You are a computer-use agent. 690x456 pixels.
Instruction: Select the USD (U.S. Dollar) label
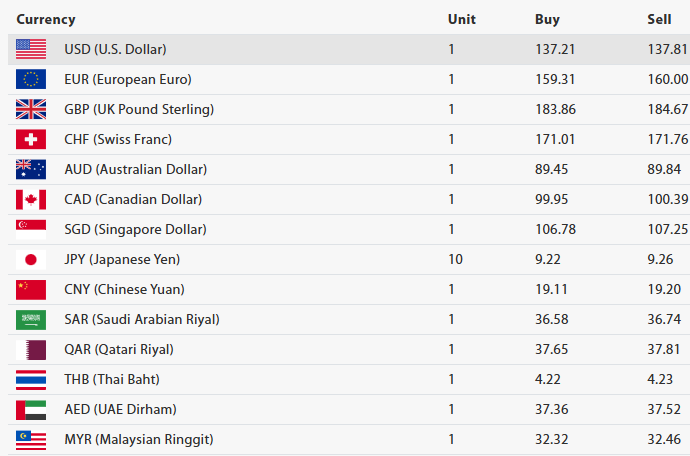click(115, 49)
